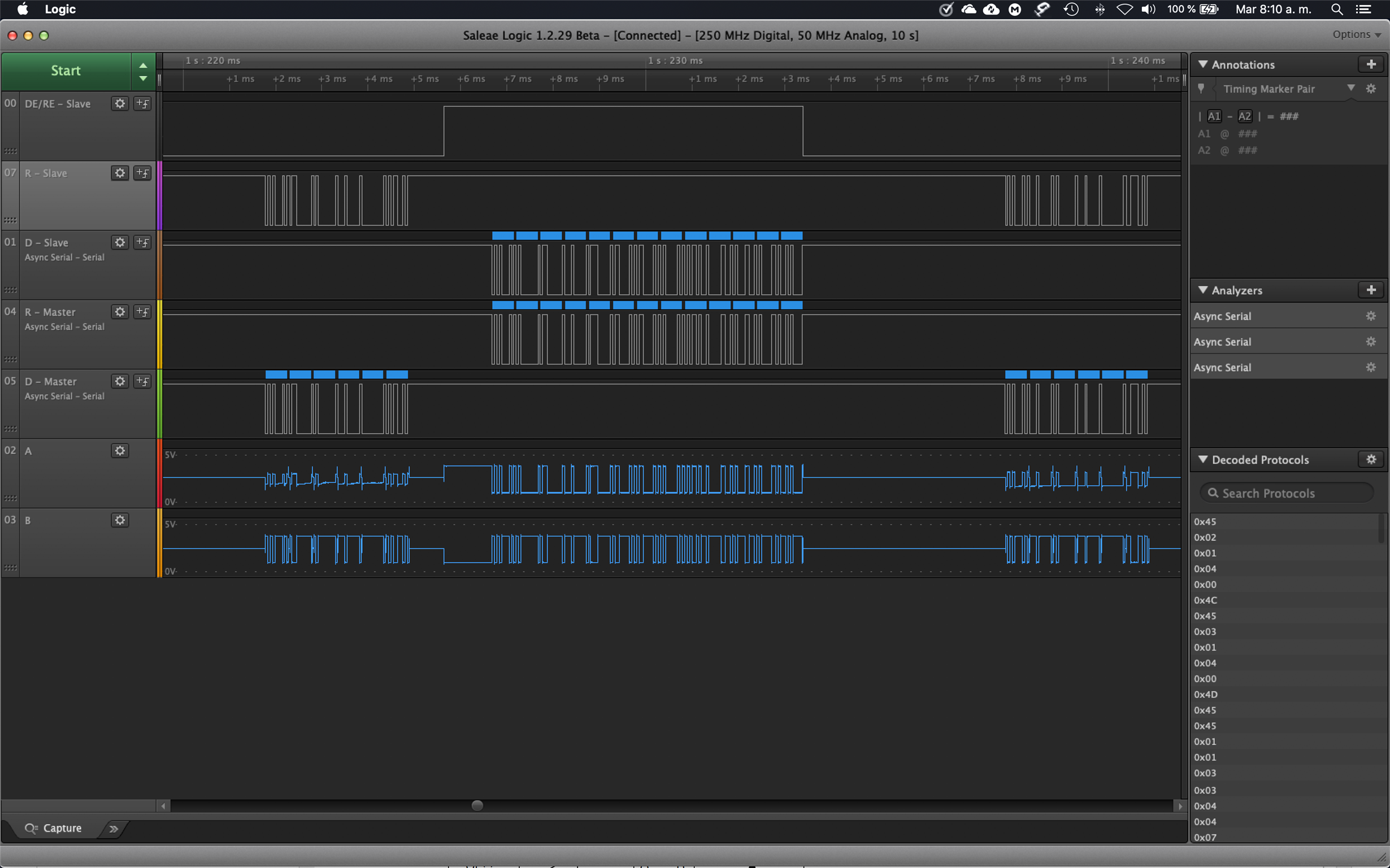
Task: Click the horizontal timeline scrollbar thumb
Action: click(477, 805)
